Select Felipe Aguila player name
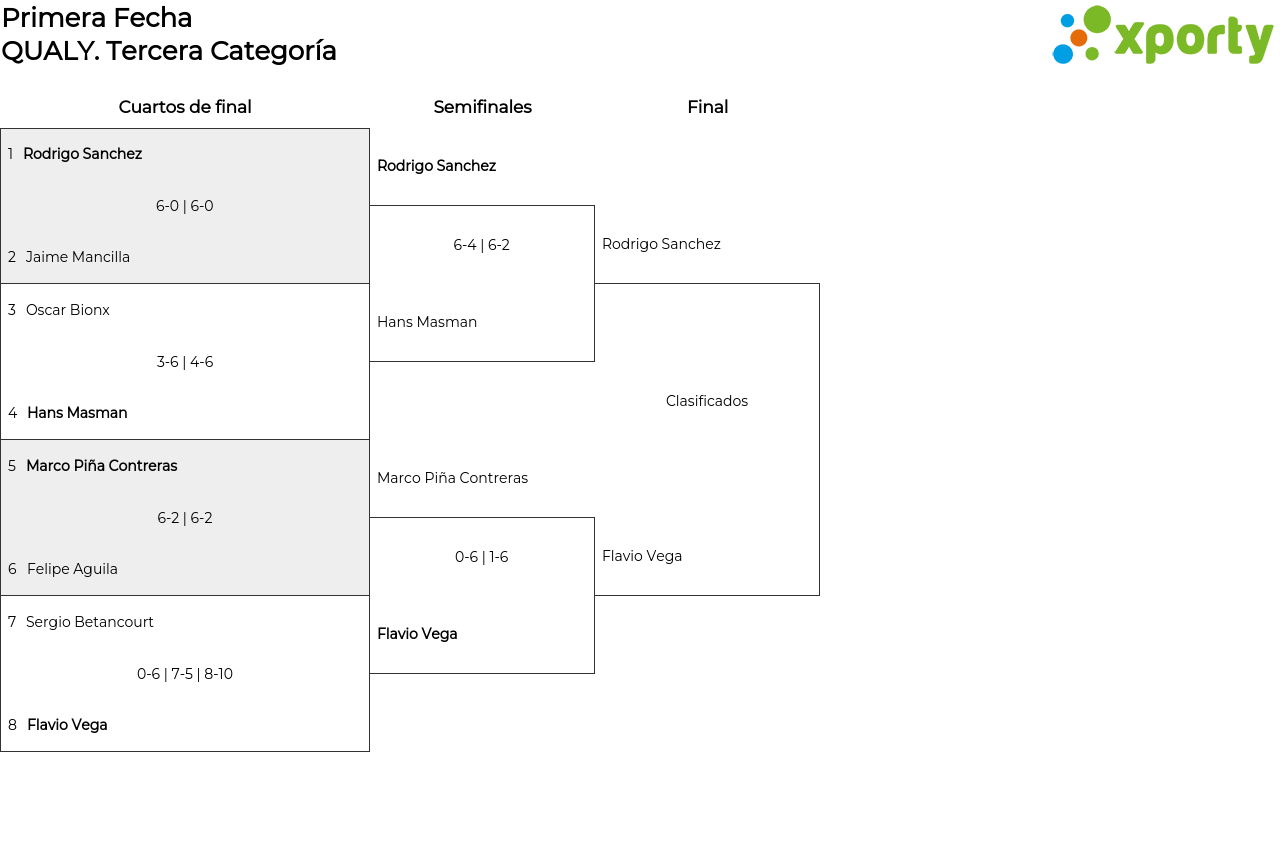 pyautogui.click(x=72, y=569)
